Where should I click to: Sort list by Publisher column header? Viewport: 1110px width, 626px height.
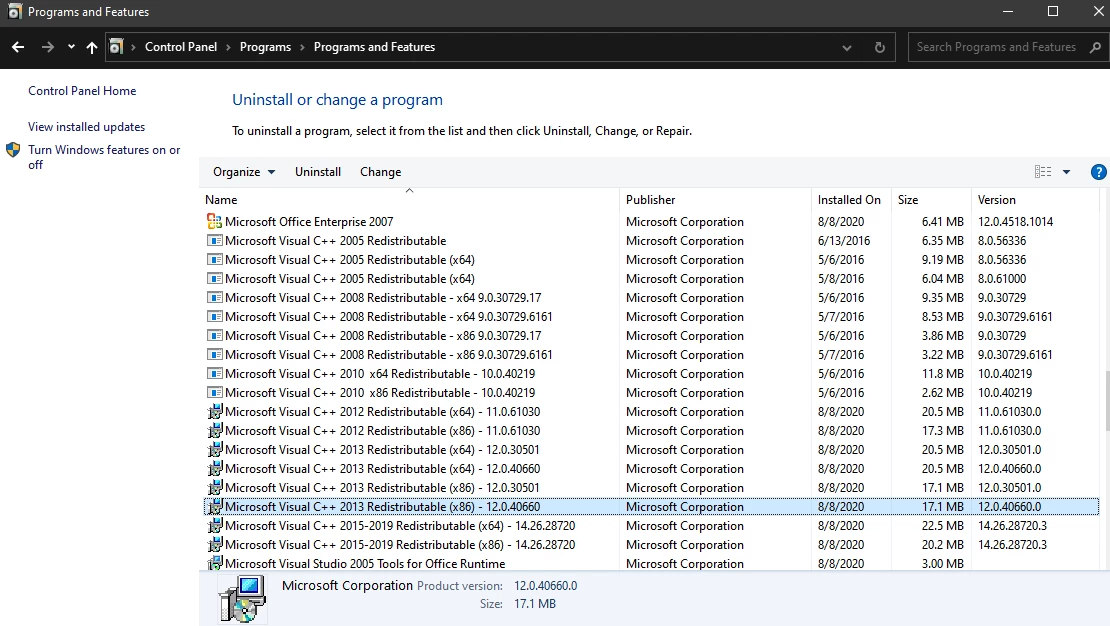coord(715,200)
